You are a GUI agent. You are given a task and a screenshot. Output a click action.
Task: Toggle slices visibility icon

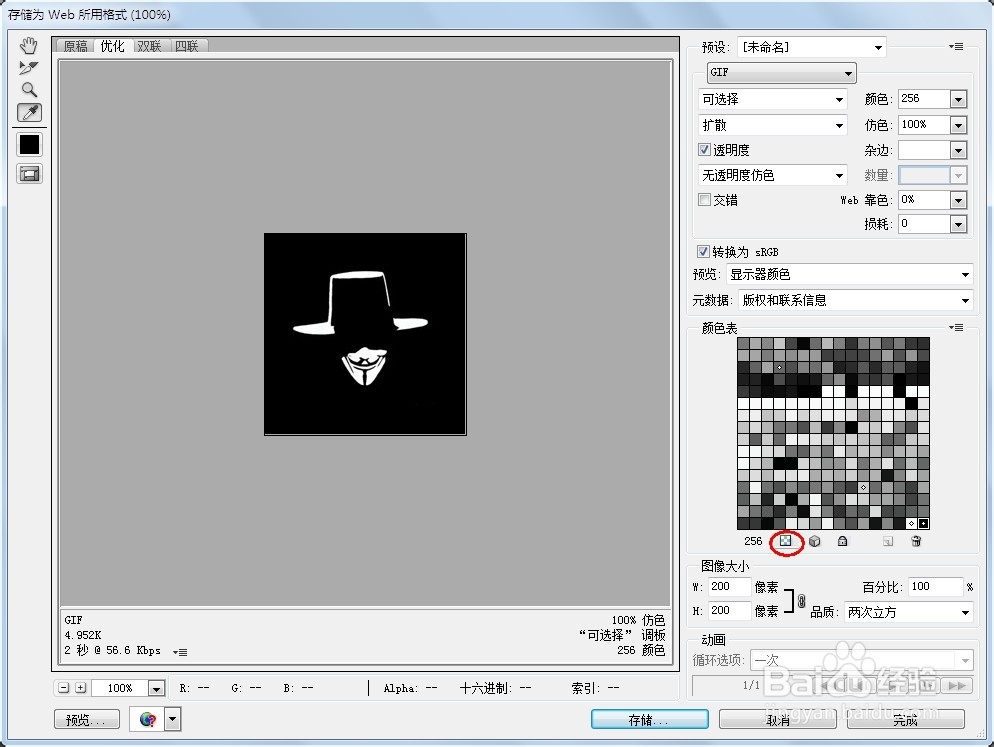tap(29, 174)
